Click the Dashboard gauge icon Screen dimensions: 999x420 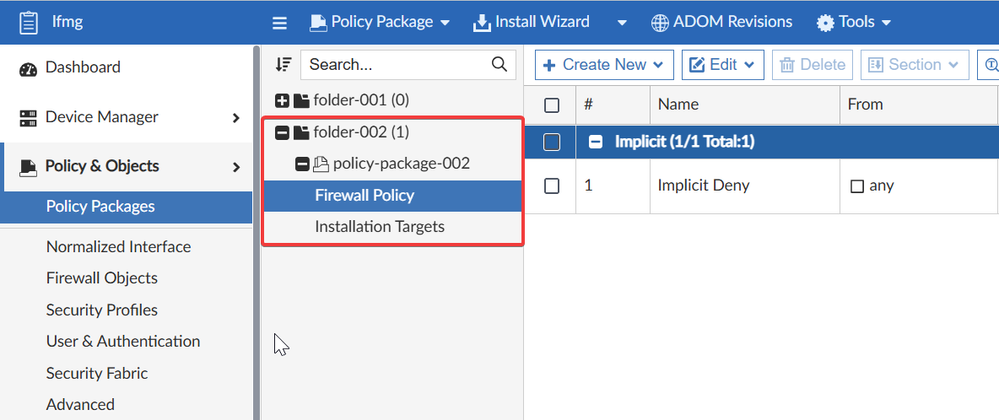[x=27, y=68]
